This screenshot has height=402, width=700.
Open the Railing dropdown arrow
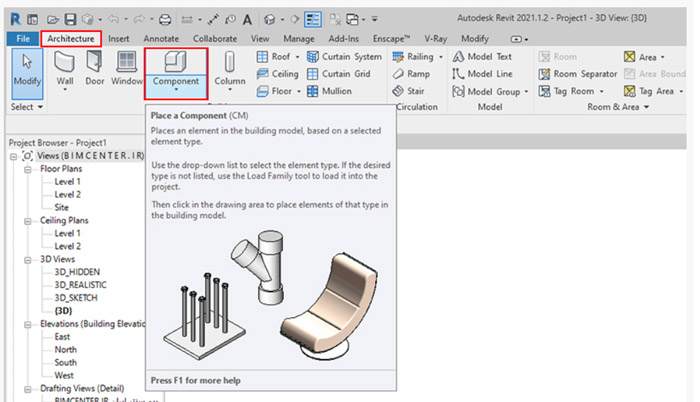click(441, 57)
